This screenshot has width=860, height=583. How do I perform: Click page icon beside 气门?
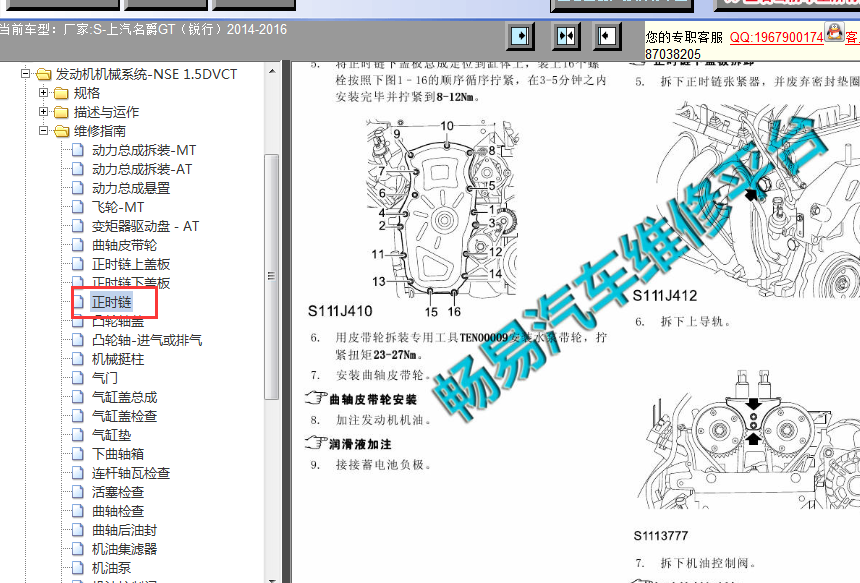click(x=78, y=378)
